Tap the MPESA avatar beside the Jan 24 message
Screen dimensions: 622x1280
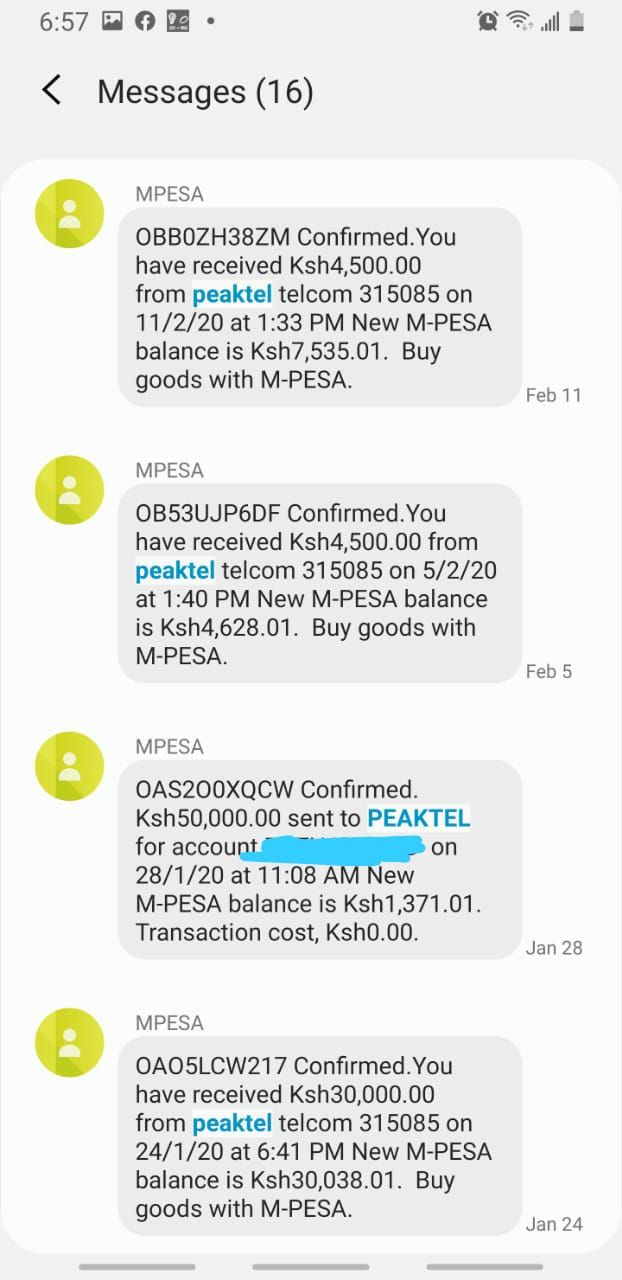coord(69,1042)
